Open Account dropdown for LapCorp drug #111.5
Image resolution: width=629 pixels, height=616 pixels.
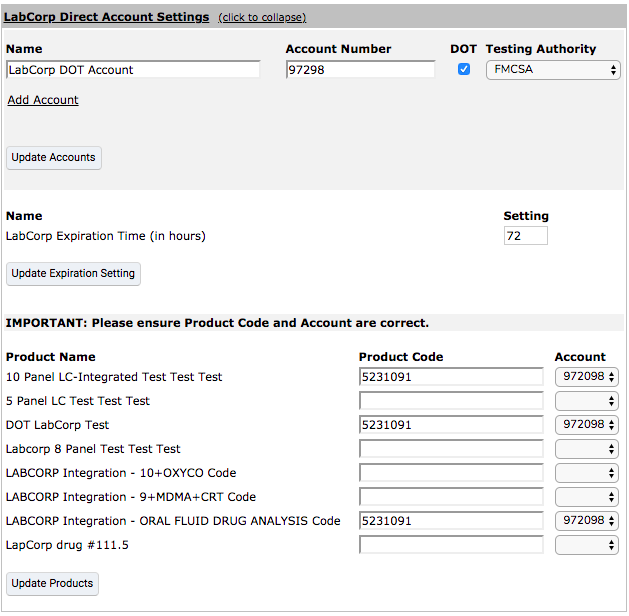pos(586,545)
